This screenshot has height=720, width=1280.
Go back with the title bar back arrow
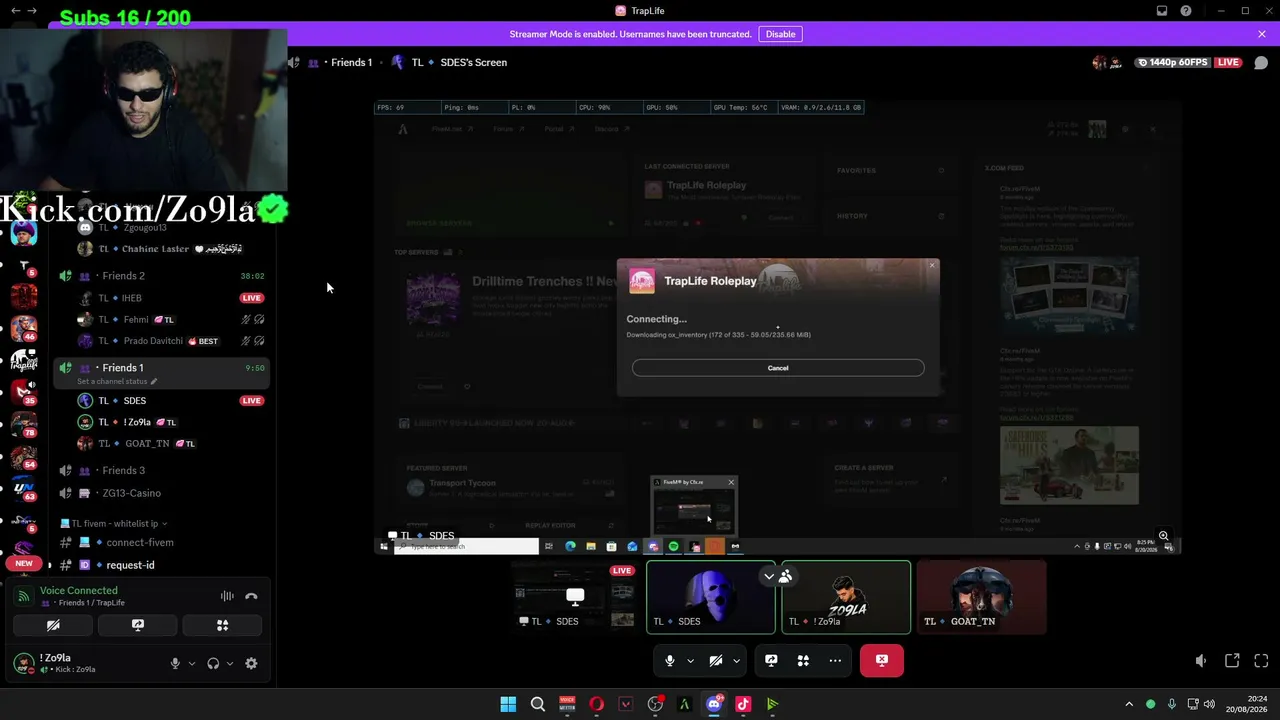coord(15,11)
